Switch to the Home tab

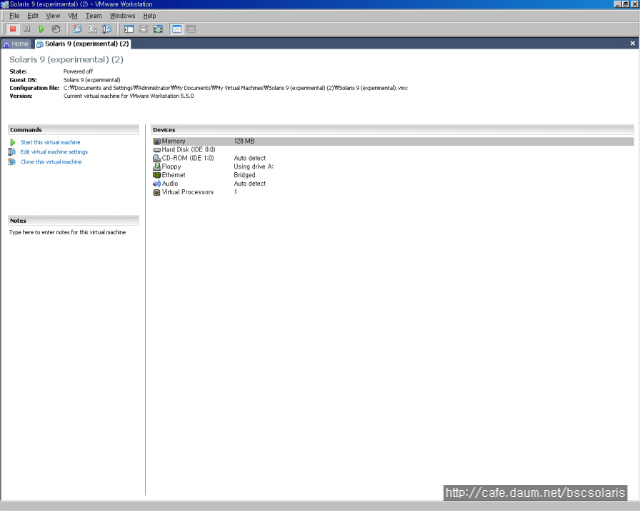pyautogui.click(x=16, y=44)
